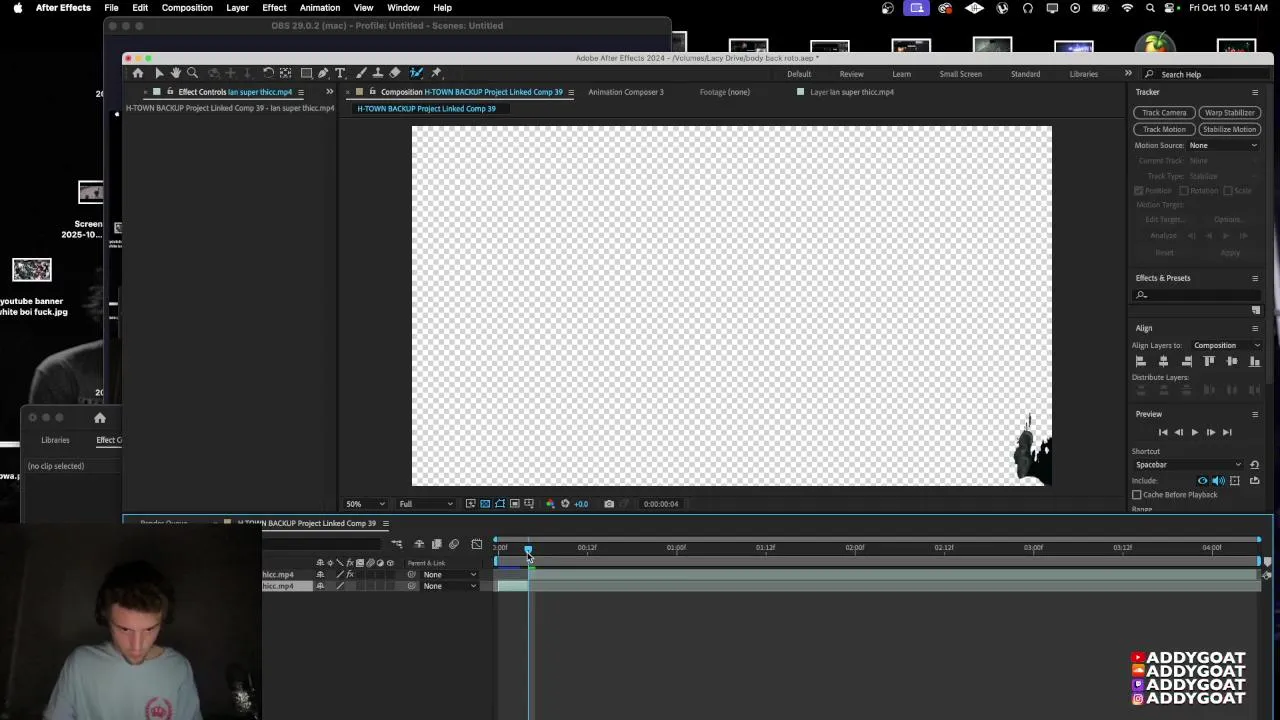Select the Brush tool
1280x720 pixels.
pos(361,73)
